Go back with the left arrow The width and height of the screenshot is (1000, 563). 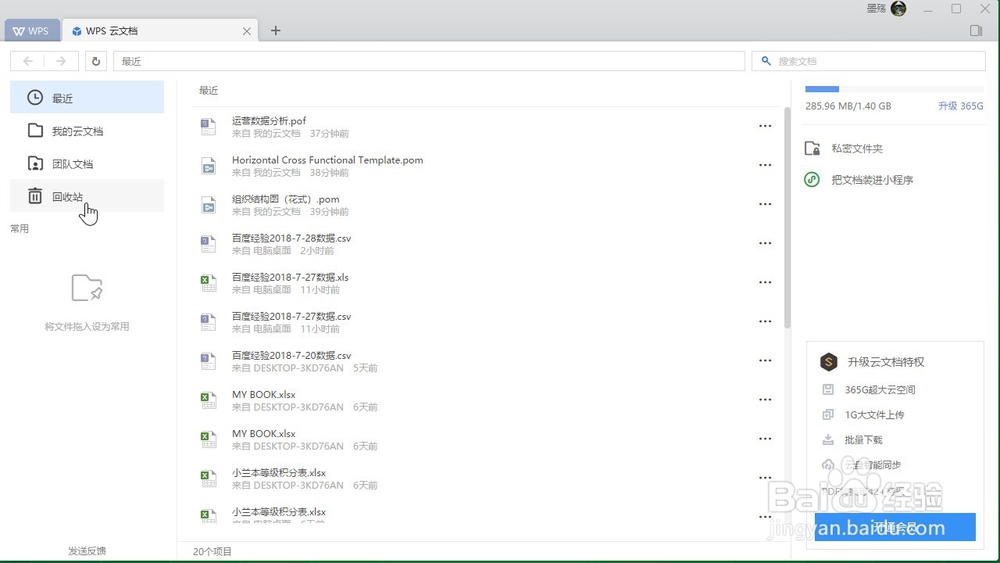pyautogui.click(x=27, y=61)
